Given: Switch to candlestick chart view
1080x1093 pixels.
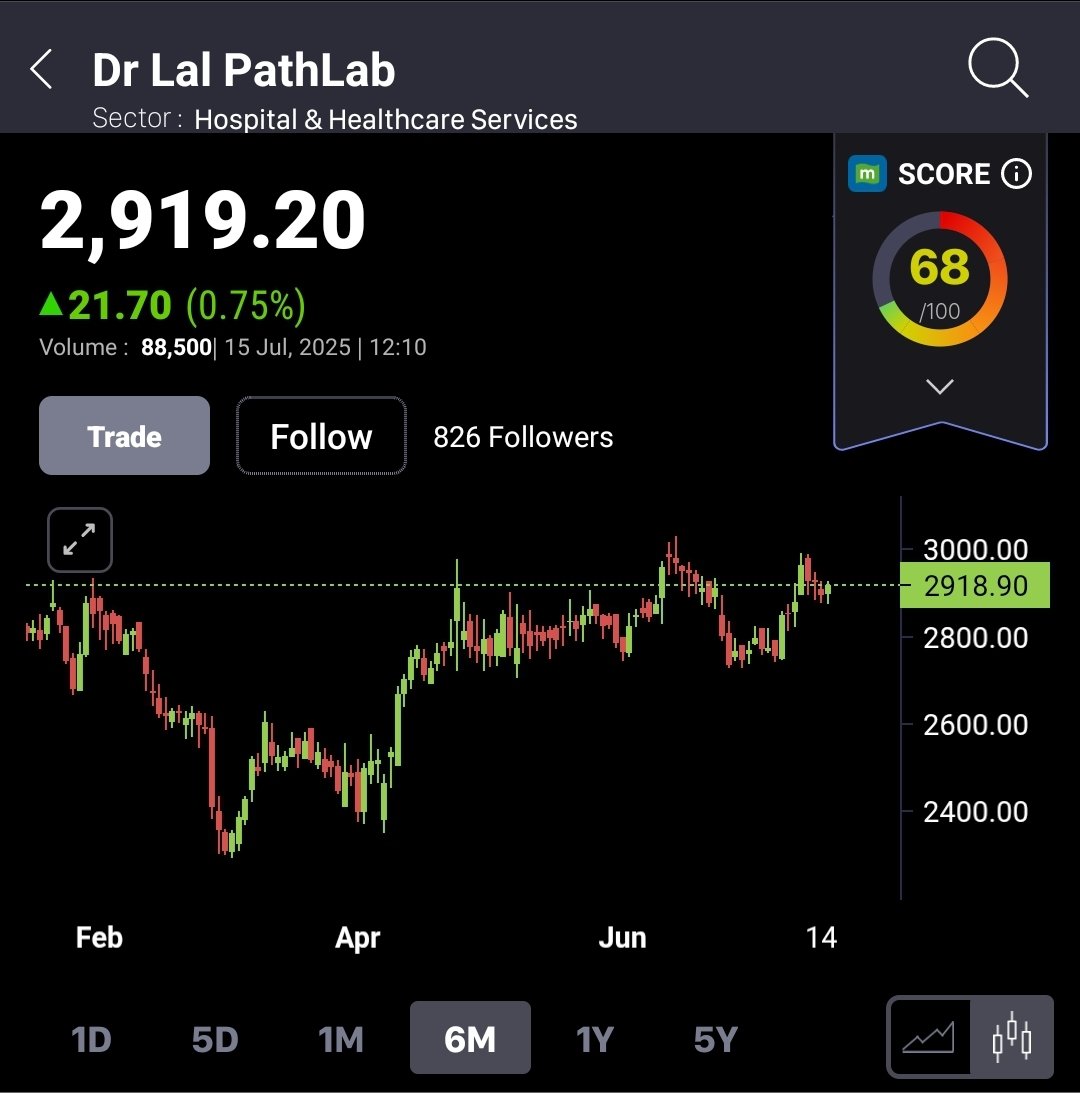Looking at the screenshot, I should coord(1012,1037).
